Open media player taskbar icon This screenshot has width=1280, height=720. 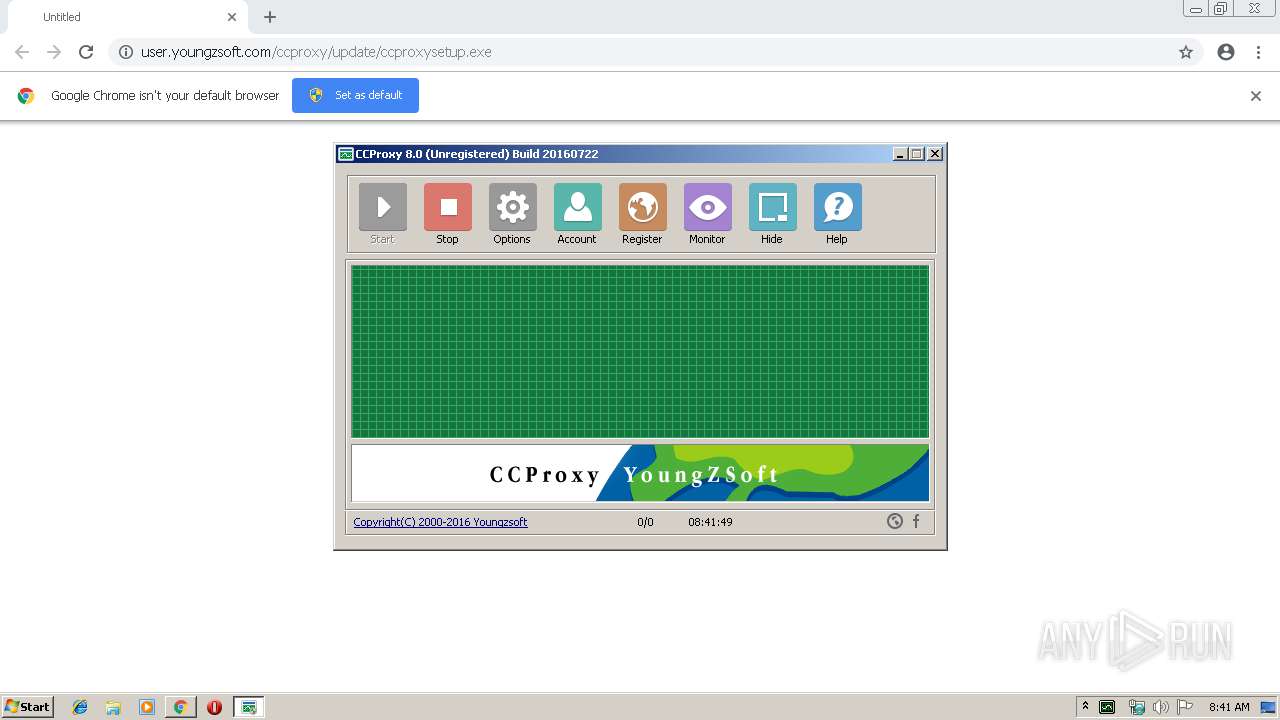pos(147,707)
